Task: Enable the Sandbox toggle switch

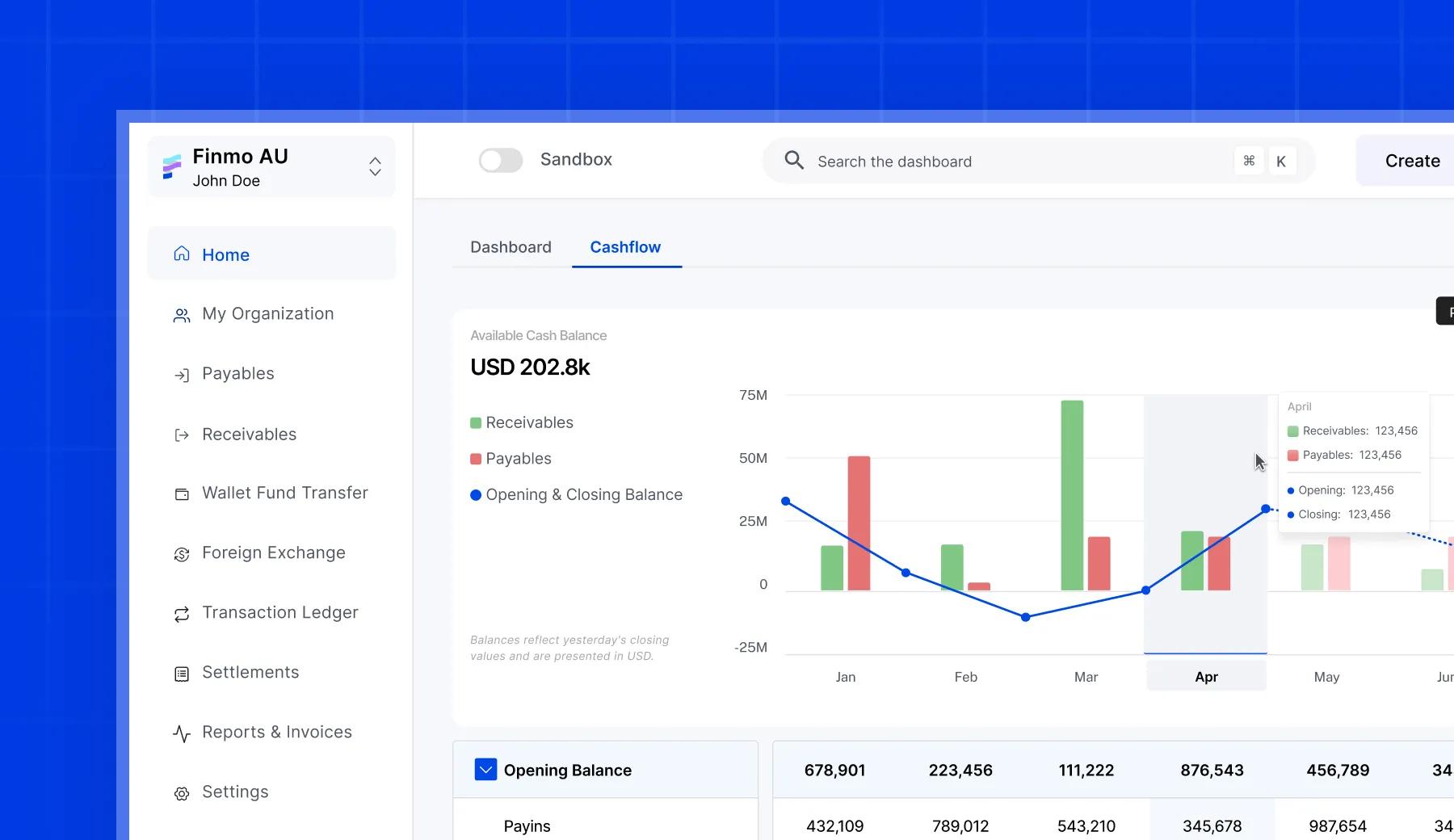Action: pyautogui.click(x=500, y=160)
